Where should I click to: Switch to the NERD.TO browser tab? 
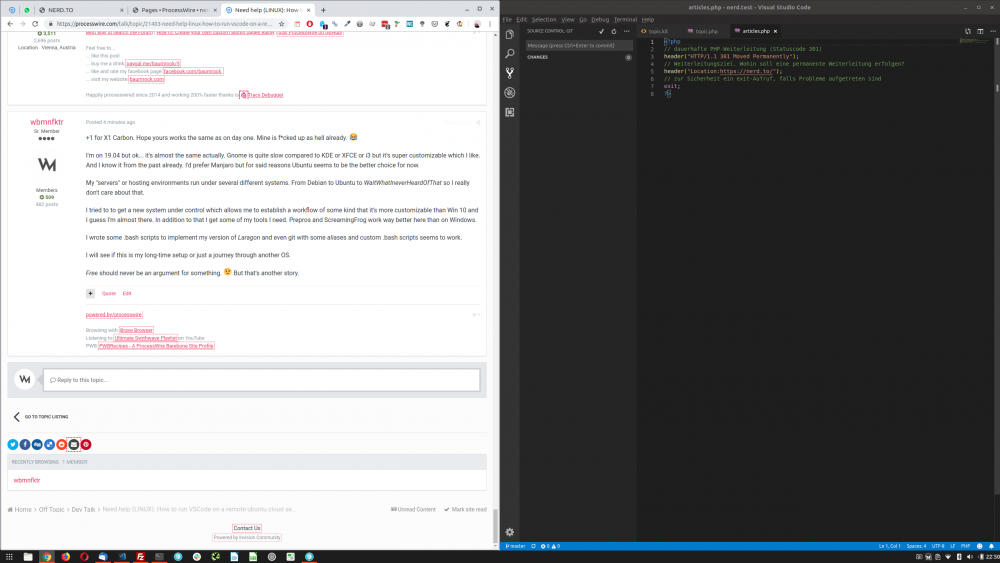[x=80, y=10]
